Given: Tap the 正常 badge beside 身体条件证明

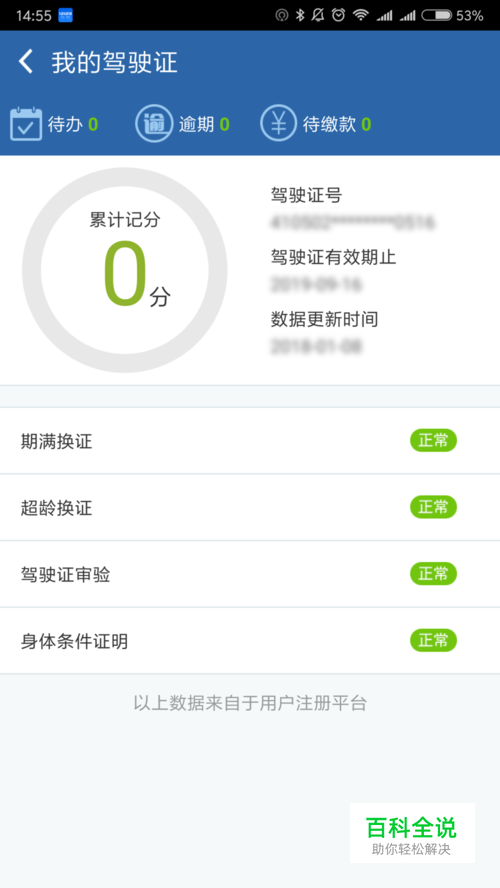Looking at the screenshot, I should [433, 641].
